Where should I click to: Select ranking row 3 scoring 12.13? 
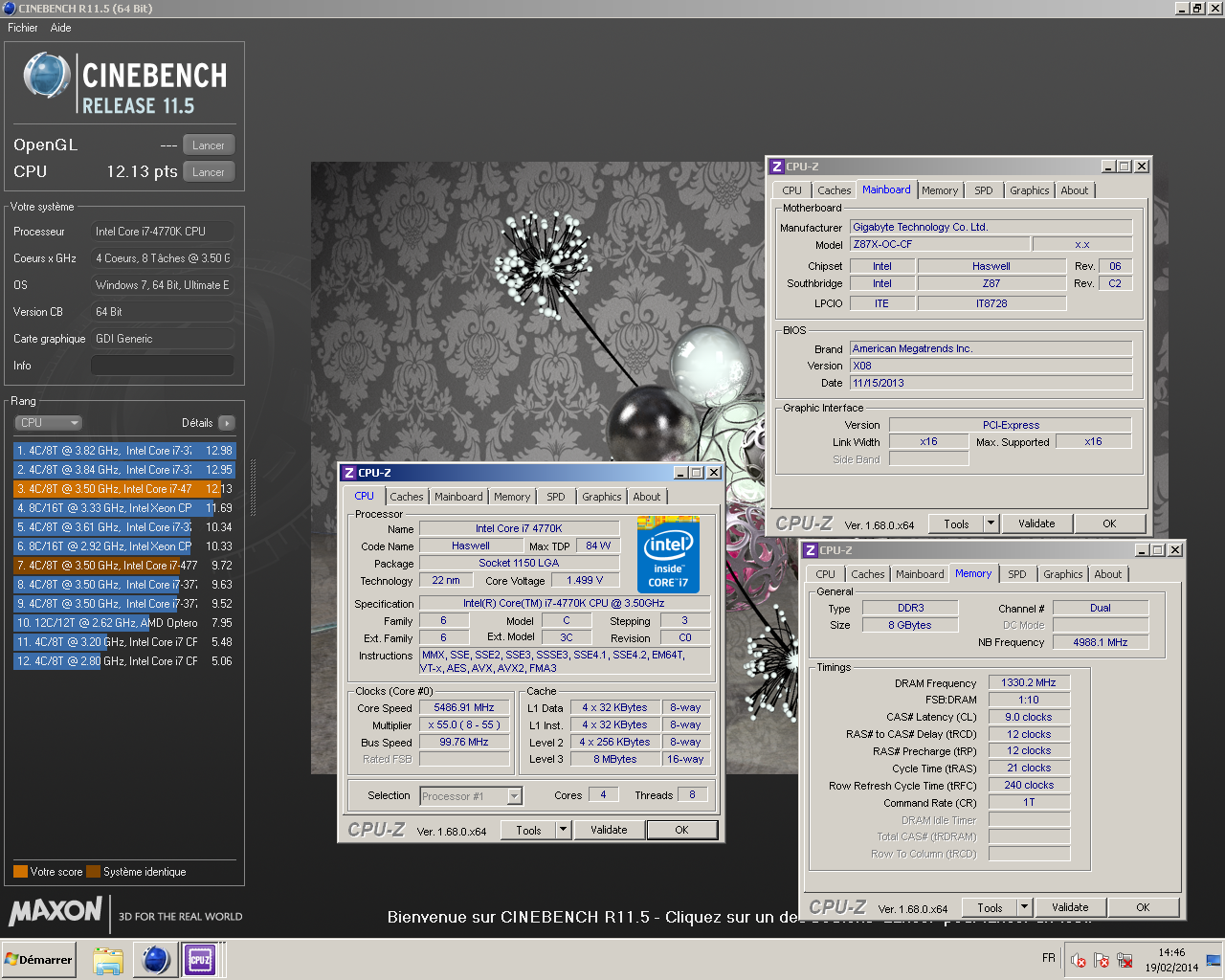point(124,489)
